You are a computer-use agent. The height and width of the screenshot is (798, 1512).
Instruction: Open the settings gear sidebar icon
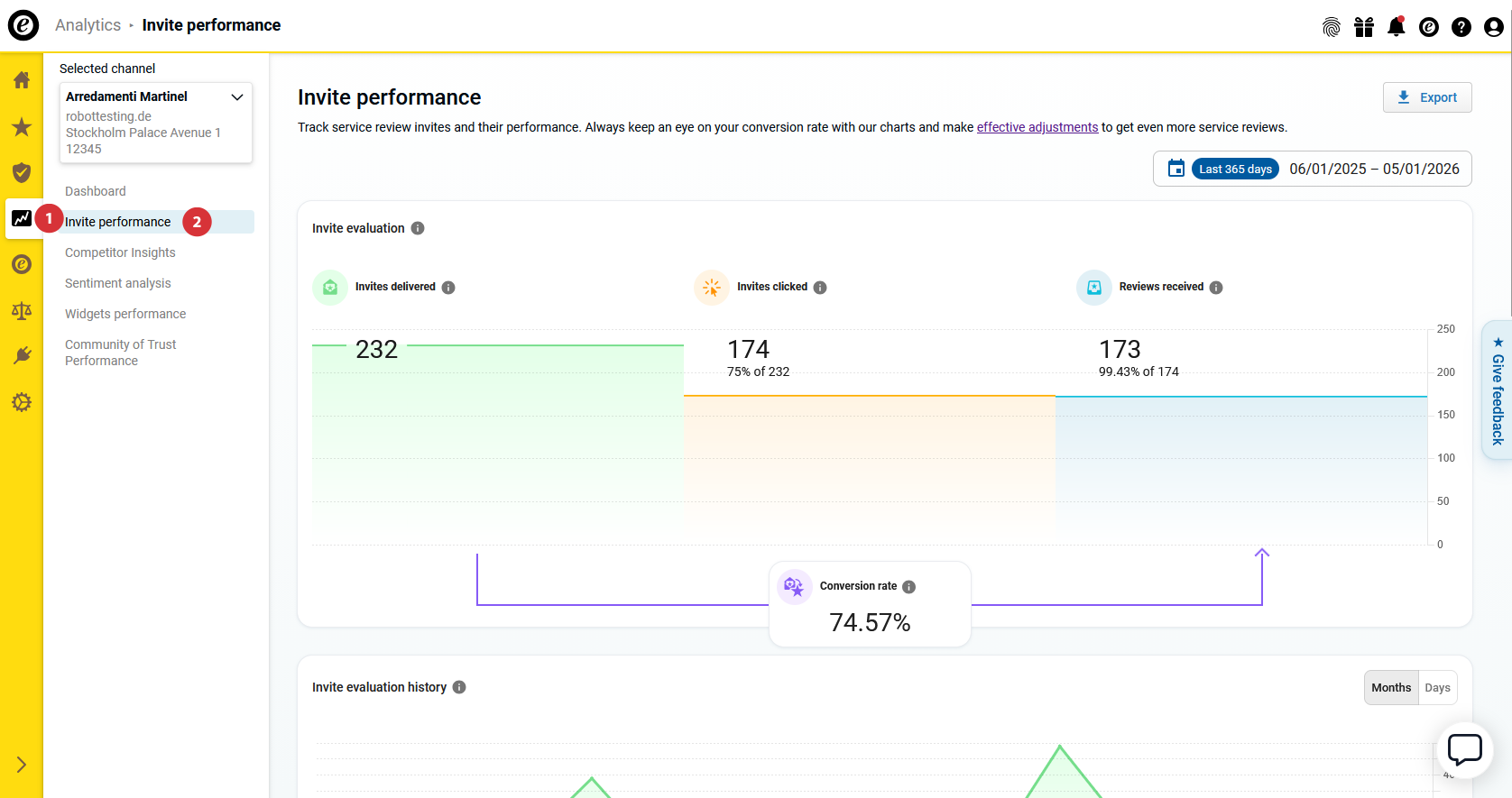click(x=22, y=402)
